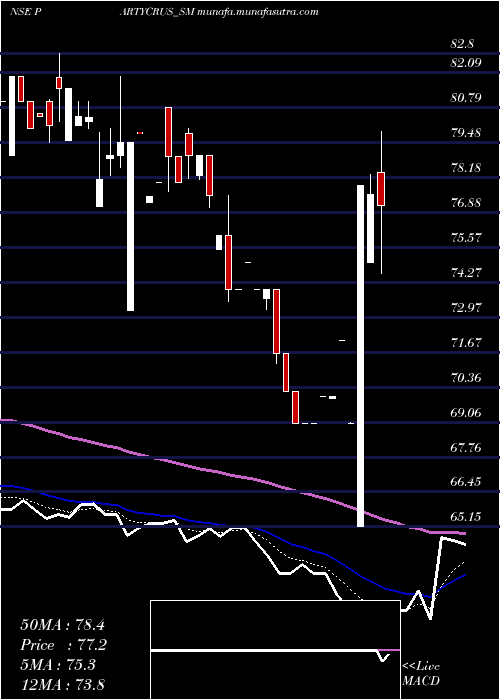
Task: Click the 82.8 price axis label
Action: click(x=462, y=44)
